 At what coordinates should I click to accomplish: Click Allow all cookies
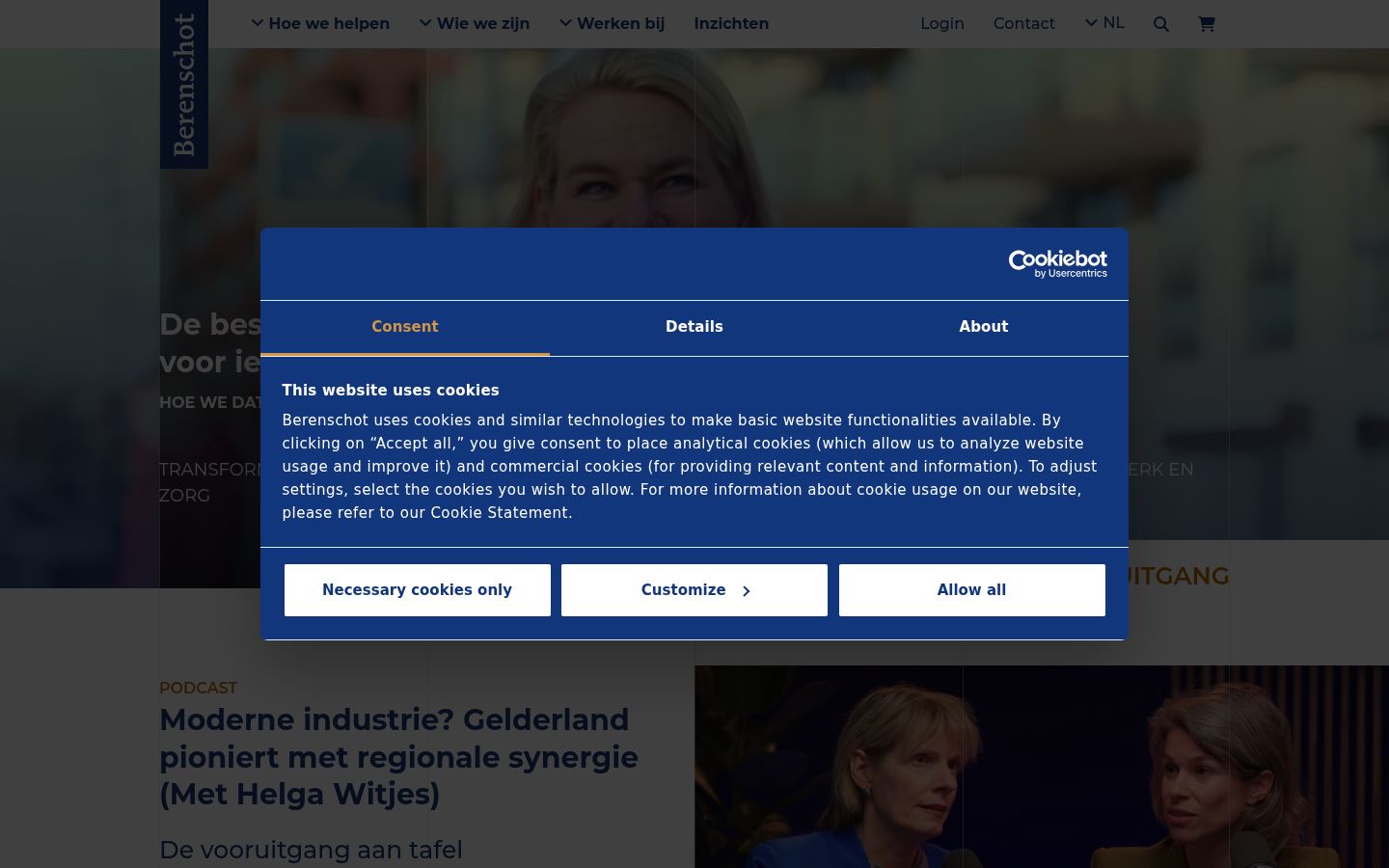[972, 590]
